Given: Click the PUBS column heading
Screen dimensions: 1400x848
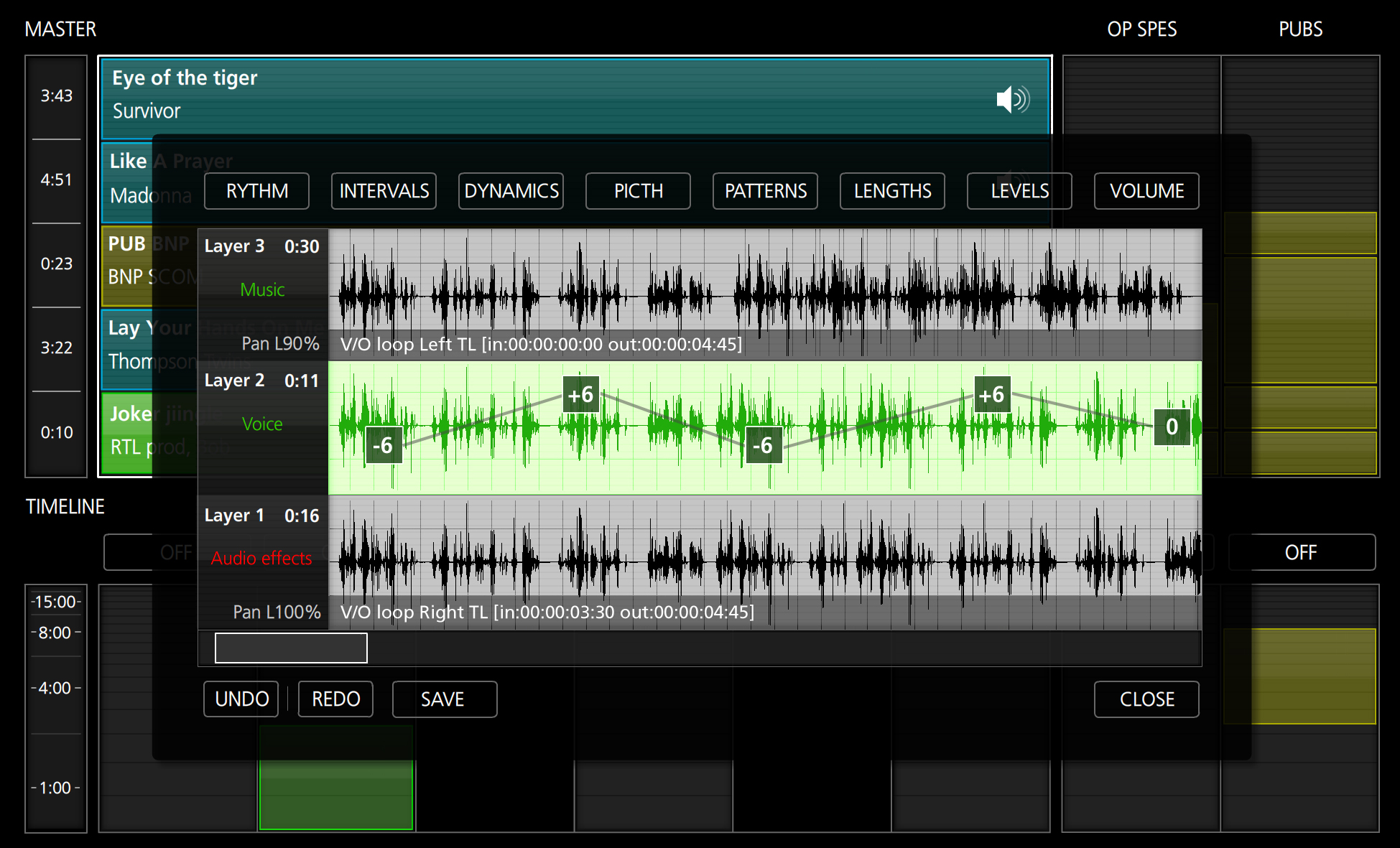Looking at the screenshot, I should coord(1301,29).
